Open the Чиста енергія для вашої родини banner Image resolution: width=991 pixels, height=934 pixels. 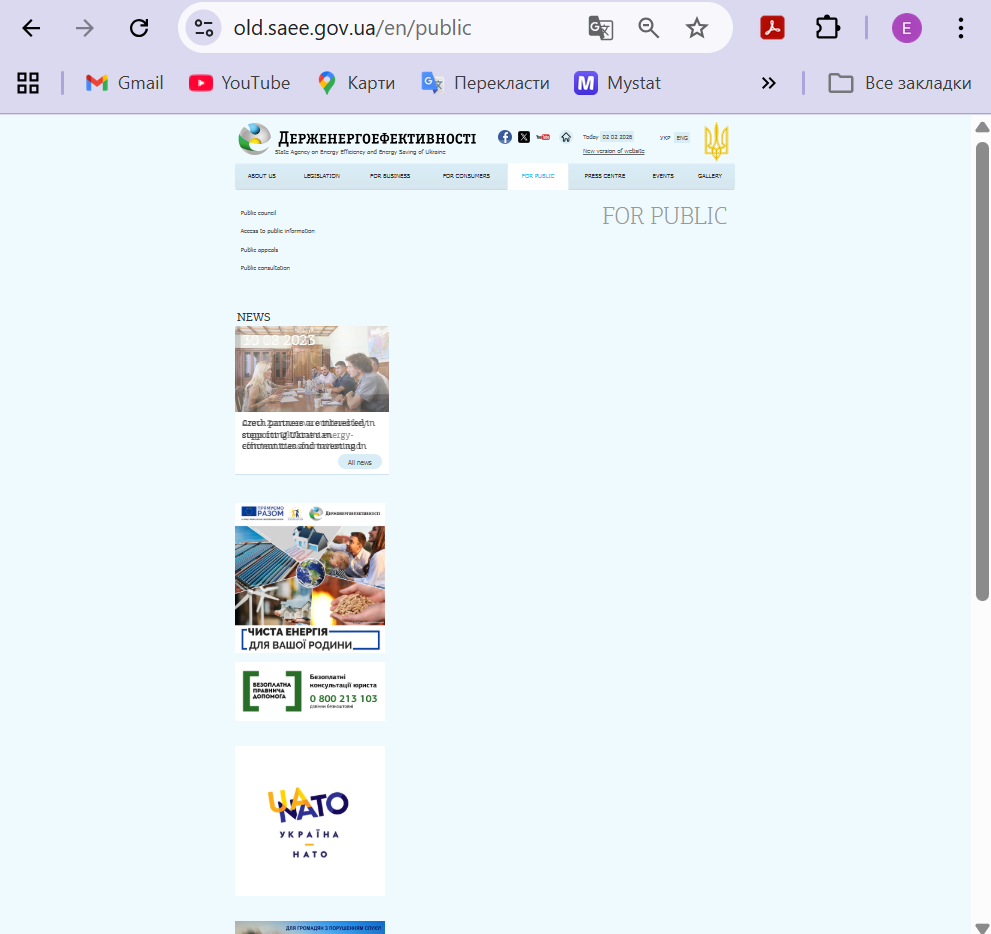(x=310, y=578)
